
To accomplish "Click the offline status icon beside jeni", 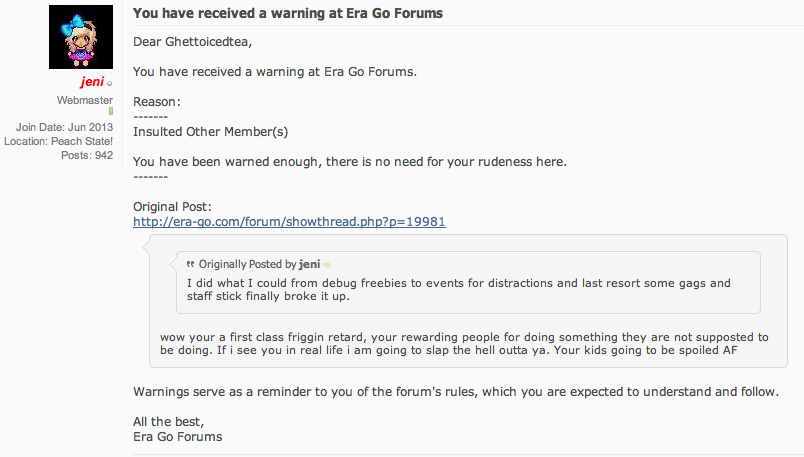I will coord(110,84).
